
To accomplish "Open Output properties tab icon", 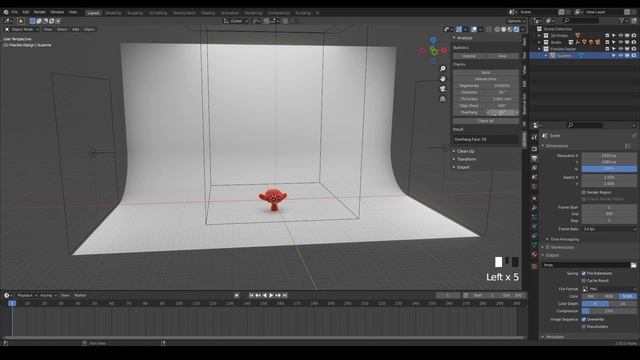I will [534, 158].
